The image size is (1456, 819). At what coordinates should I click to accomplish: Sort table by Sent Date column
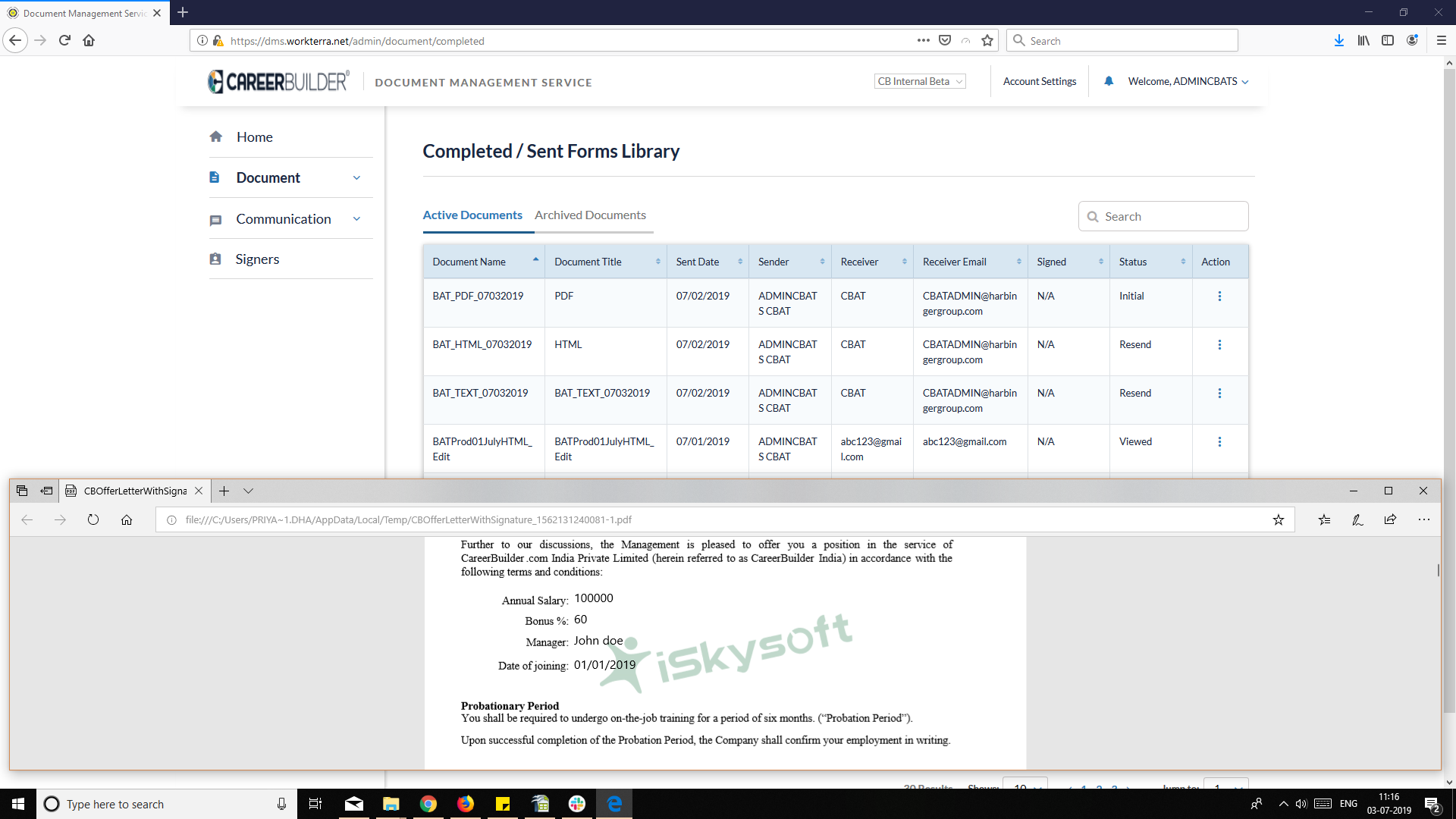click(708, 262)
